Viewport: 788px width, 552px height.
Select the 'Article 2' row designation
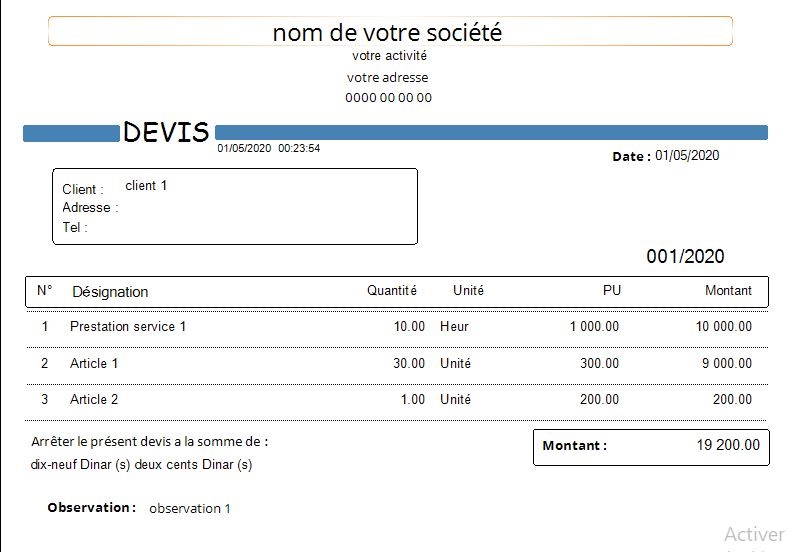(x=94, y=399)
